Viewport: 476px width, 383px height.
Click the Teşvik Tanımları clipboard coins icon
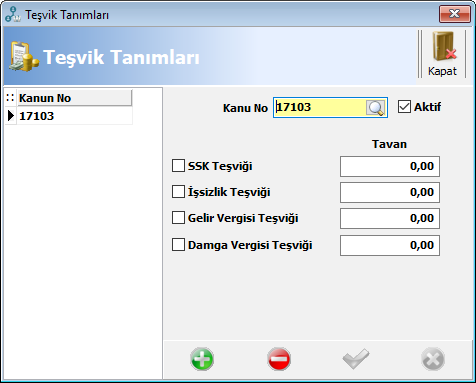click(x=24, y=56)
